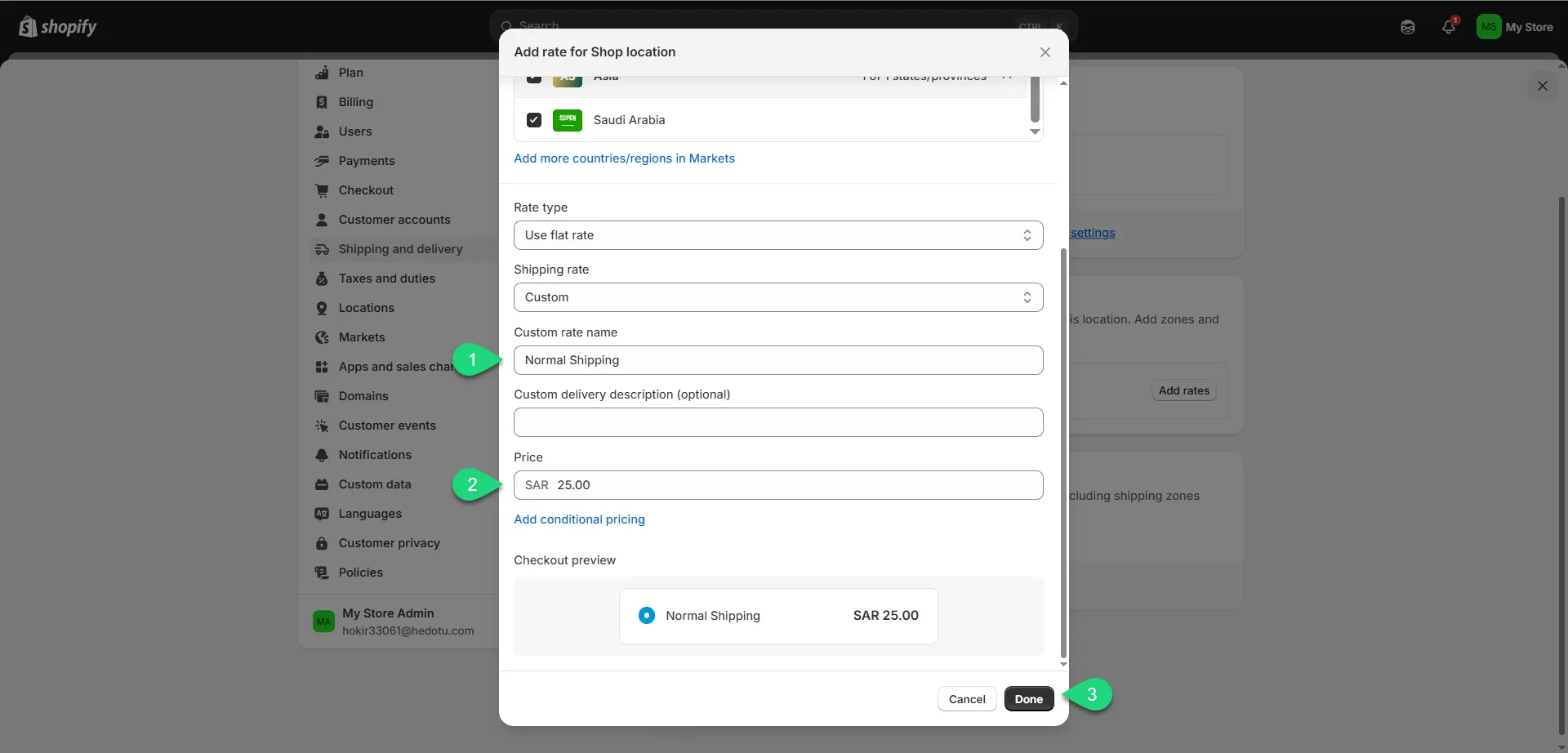Go to Taxes and duties settings
The height and width of the screenshot is (753, 1568).
point(386,278)
